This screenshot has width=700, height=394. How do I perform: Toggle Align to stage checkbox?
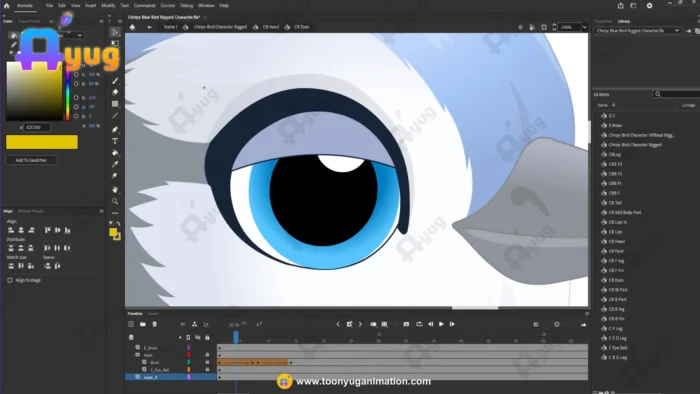[10, 280]
